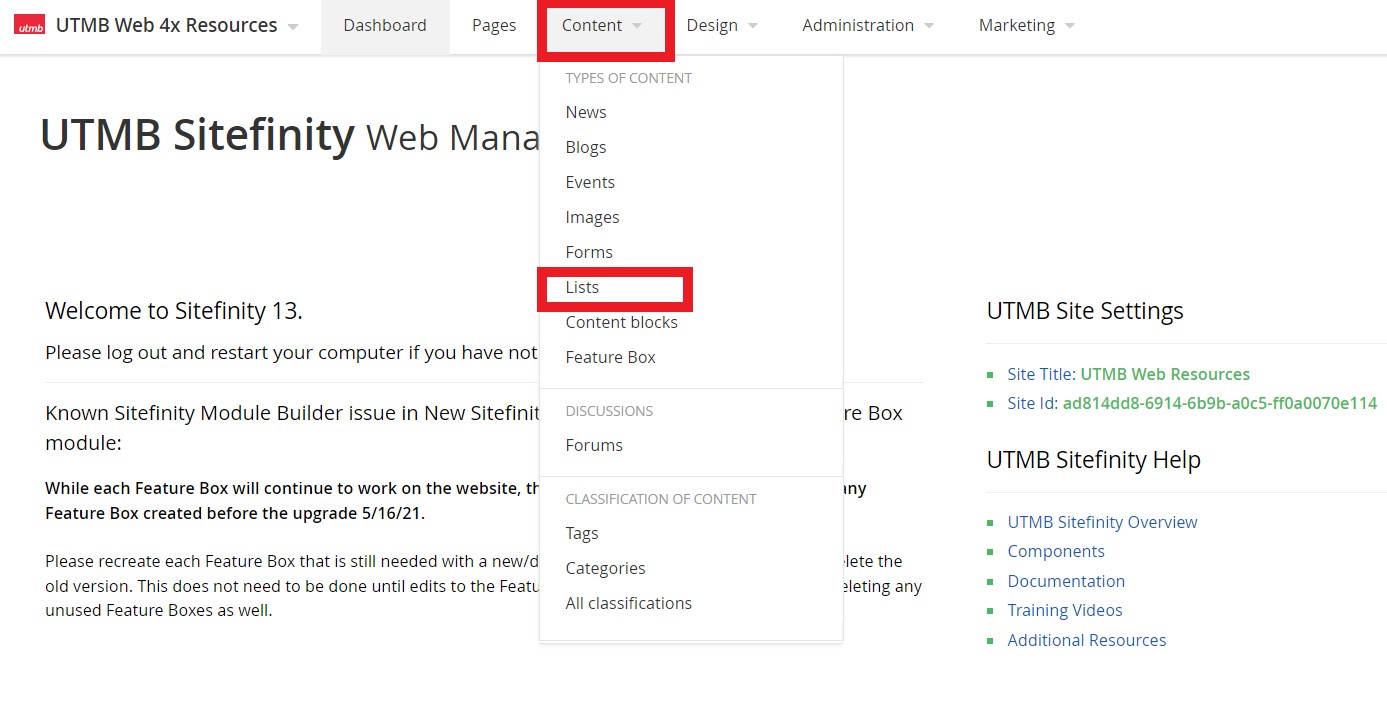Open the Pages section
Screen dimensions: 1387x723
pyautogui.click(x=493, y=25)
